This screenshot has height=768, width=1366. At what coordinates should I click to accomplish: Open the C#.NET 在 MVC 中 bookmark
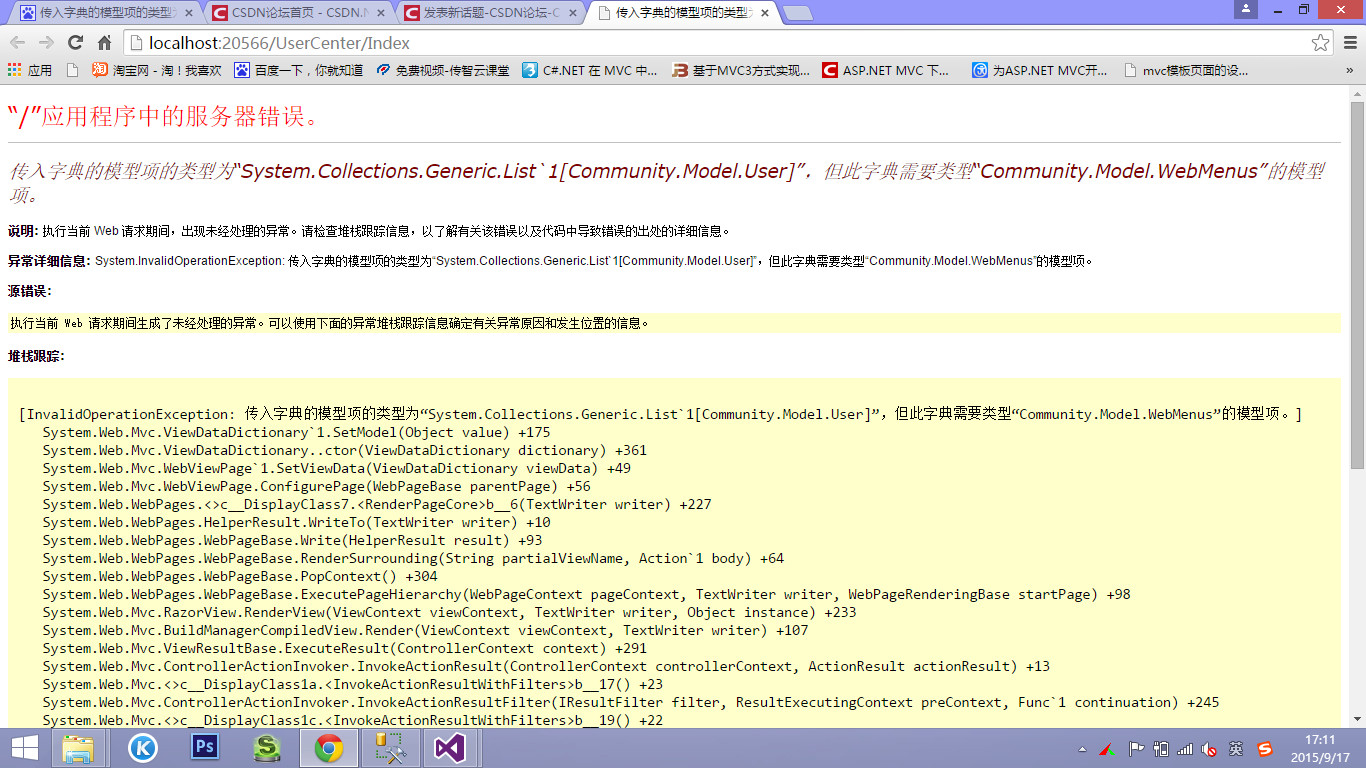[590, 70]
